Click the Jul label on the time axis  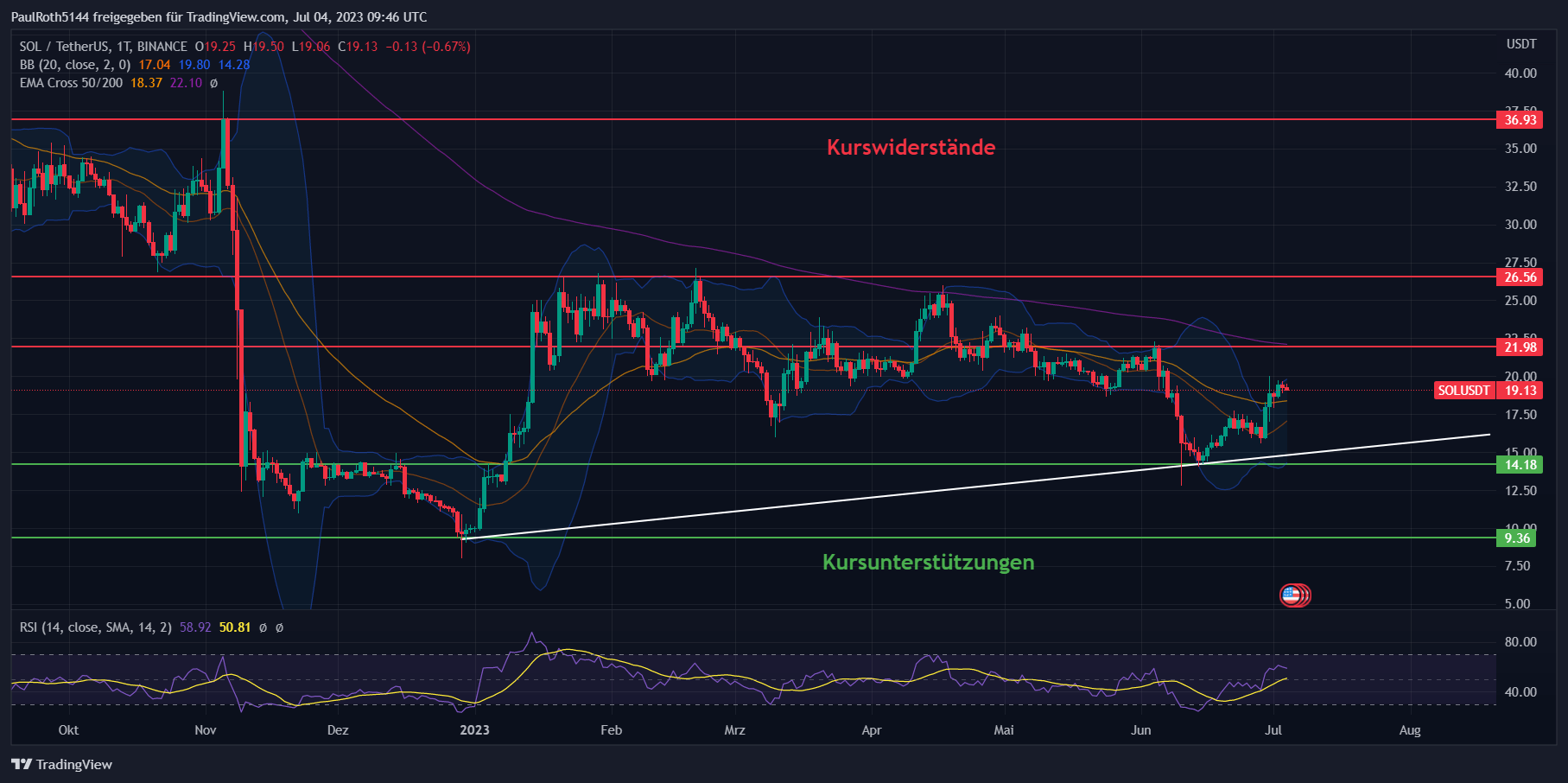coord(1273,730)
